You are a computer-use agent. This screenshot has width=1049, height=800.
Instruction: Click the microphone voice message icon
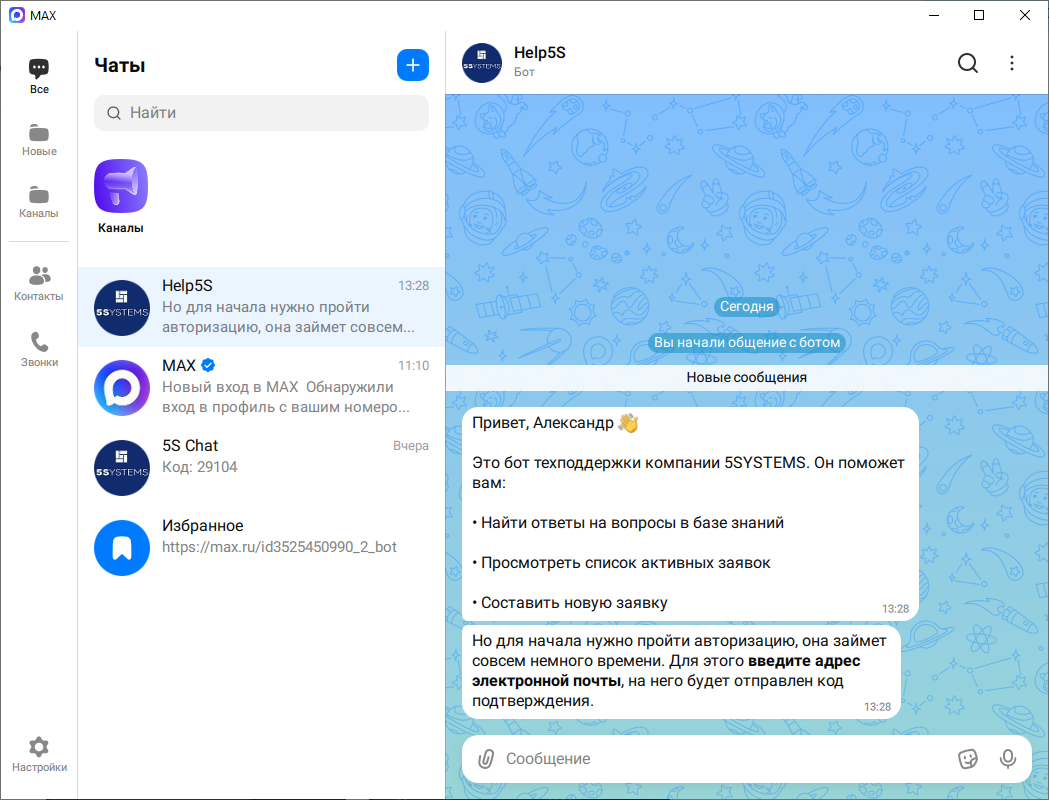click(x=1008, y=759)
